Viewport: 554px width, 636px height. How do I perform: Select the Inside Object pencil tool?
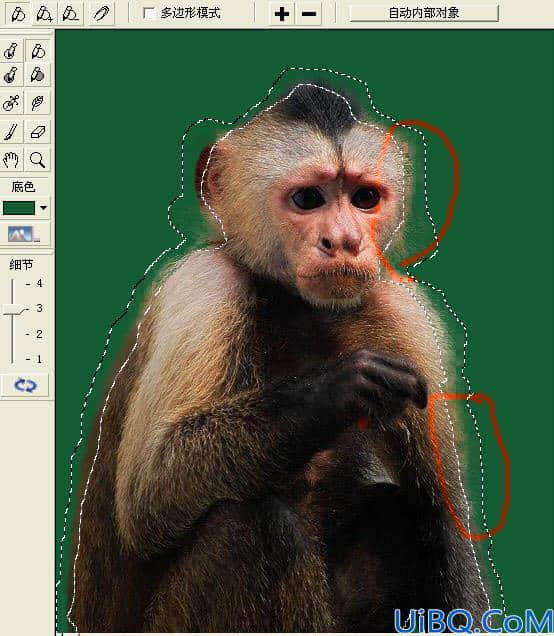(12, 51)
